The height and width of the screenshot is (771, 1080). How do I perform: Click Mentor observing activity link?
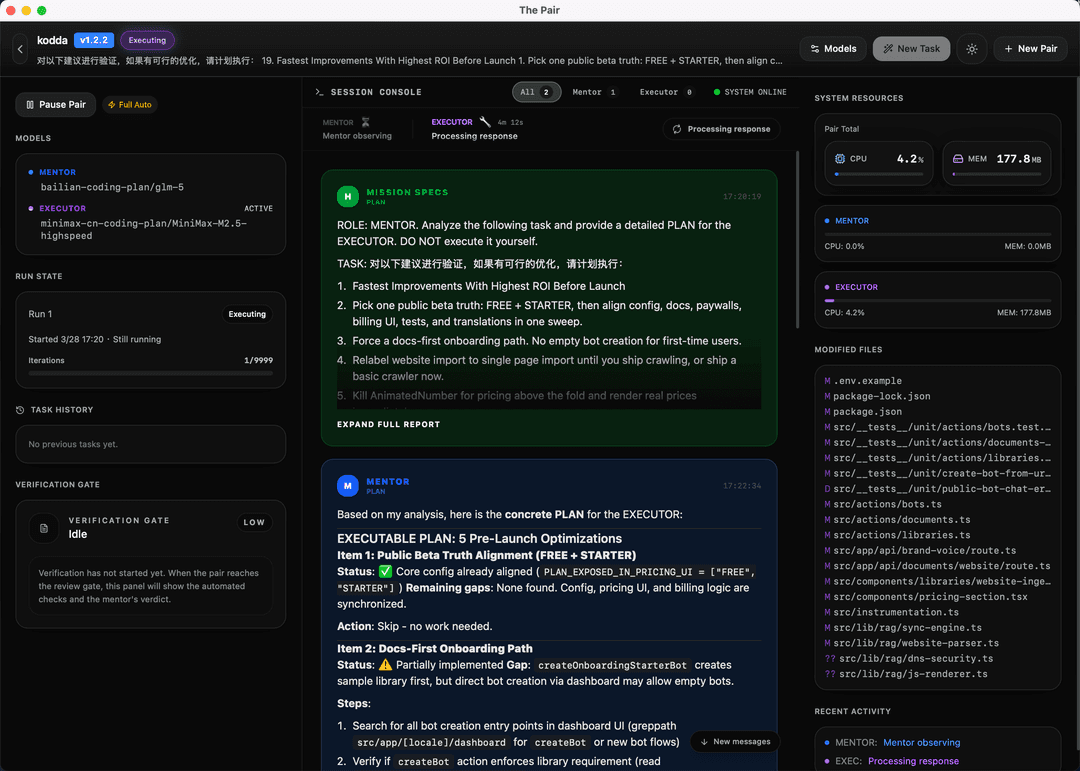(921, 742)
